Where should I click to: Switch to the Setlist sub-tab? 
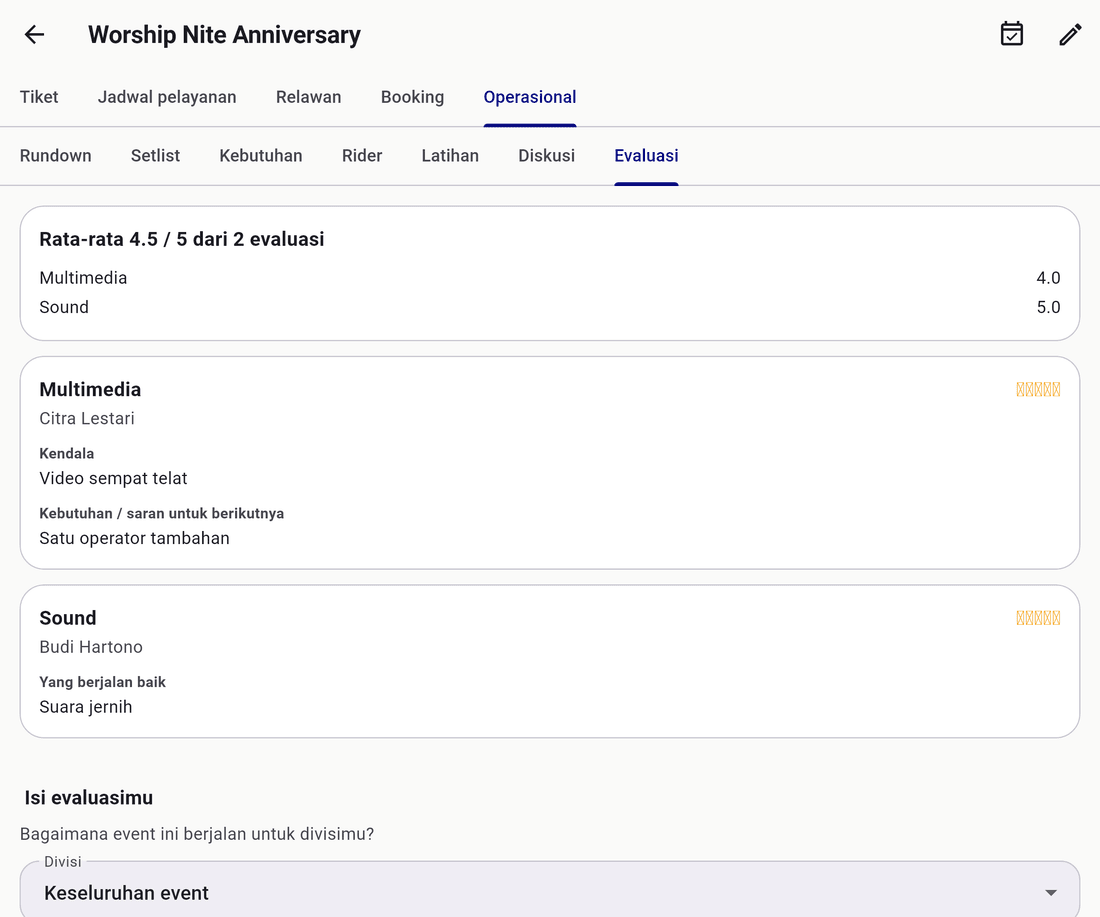tap(155, 156)
